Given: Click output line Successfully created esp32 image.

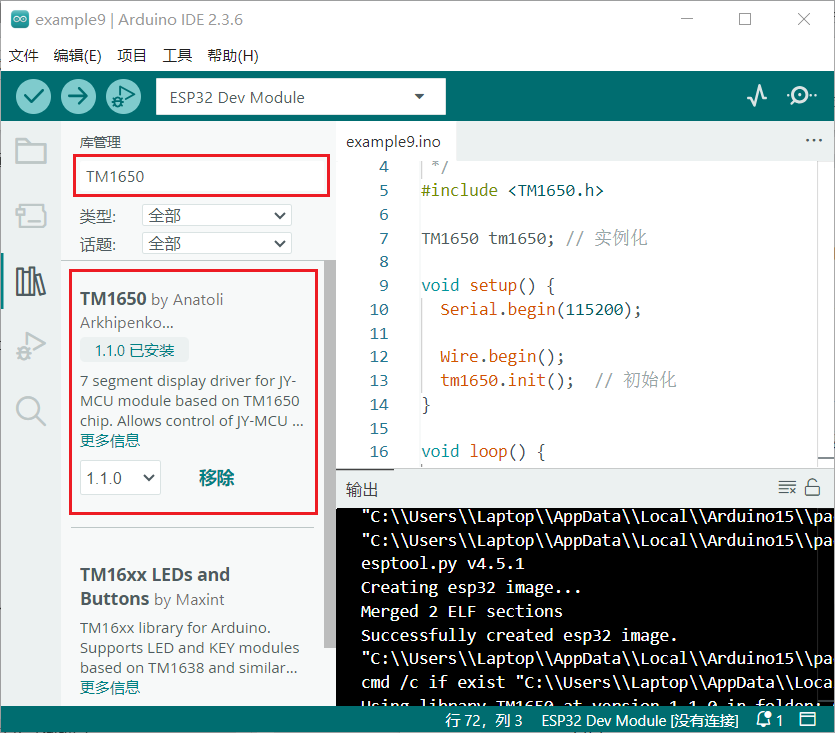Looking at the screenshot, I should (519, 636).
